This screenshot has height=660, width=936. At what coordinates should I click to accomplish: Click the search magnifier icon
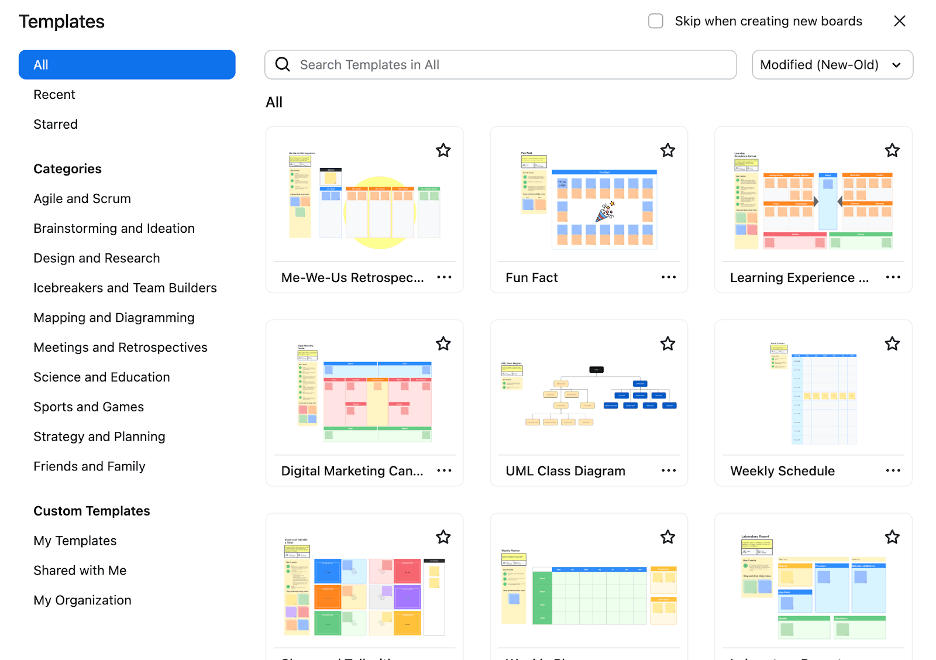pyautogui.click(x=283, y=65)
